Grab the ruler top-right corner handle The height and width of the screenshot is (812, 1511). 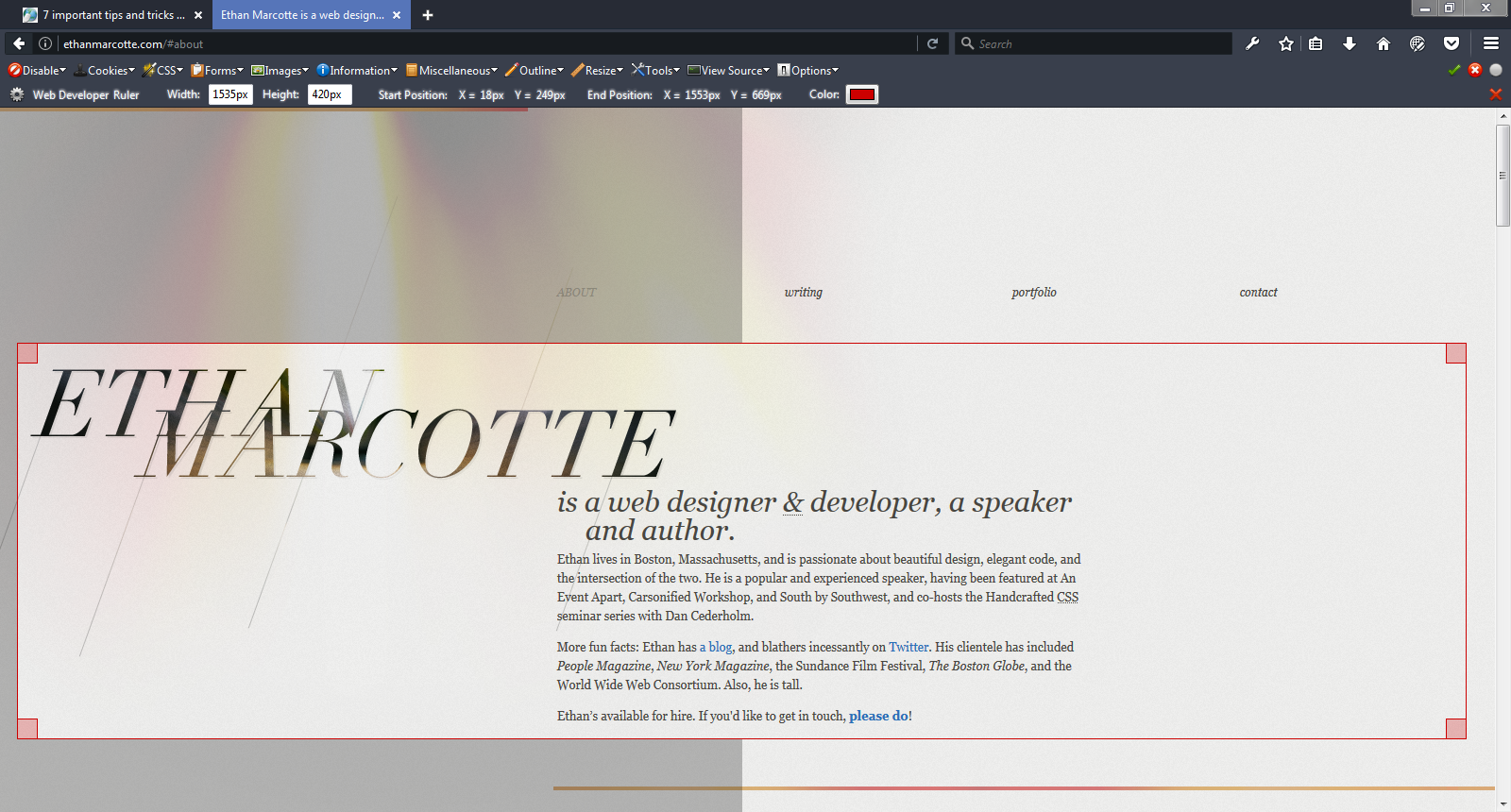click(x=1456, y=353)
